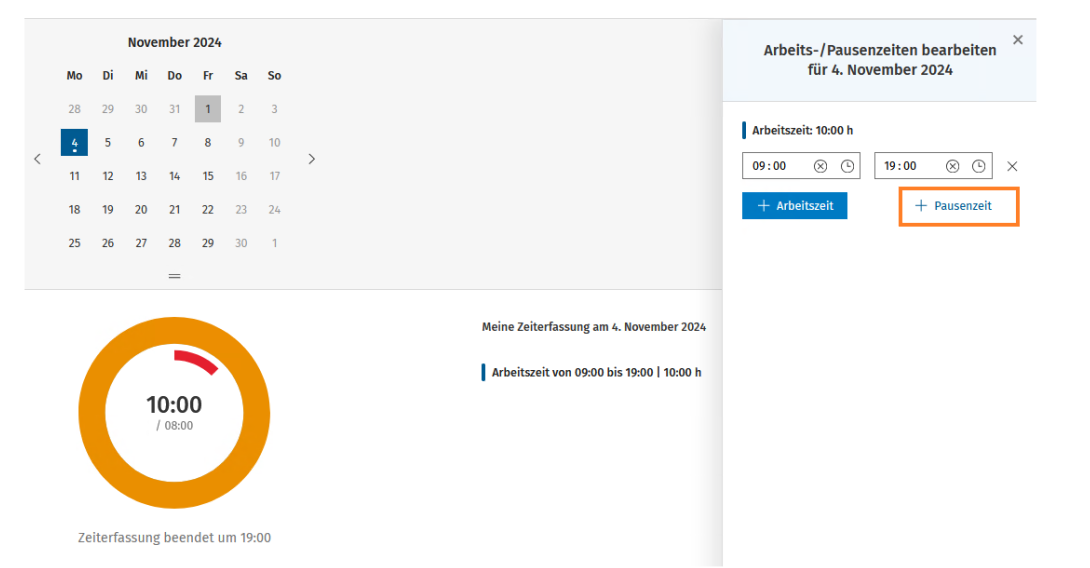The image size is (1090, 568).
Task: Open time picker for 19:00 end time
Action: (x=978, y=166)
